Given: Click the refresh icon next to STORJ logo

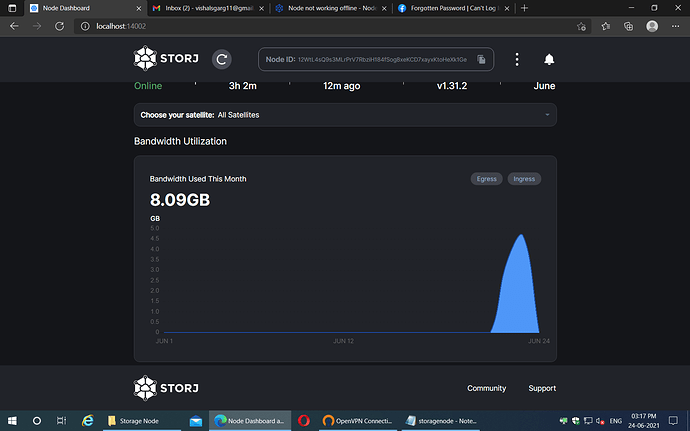Looking at the screenshot, I should 222,59.
